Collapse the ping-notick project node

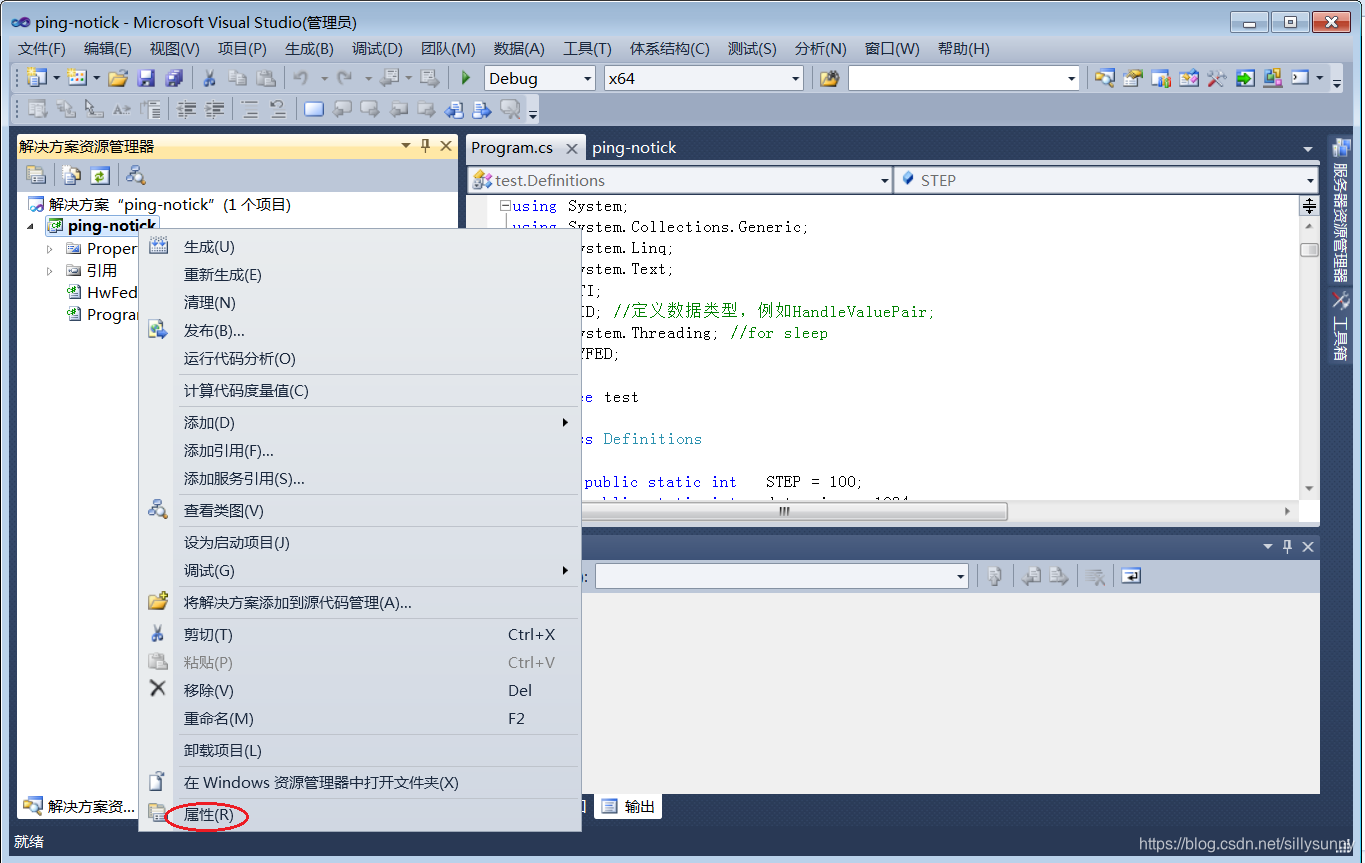30,227
